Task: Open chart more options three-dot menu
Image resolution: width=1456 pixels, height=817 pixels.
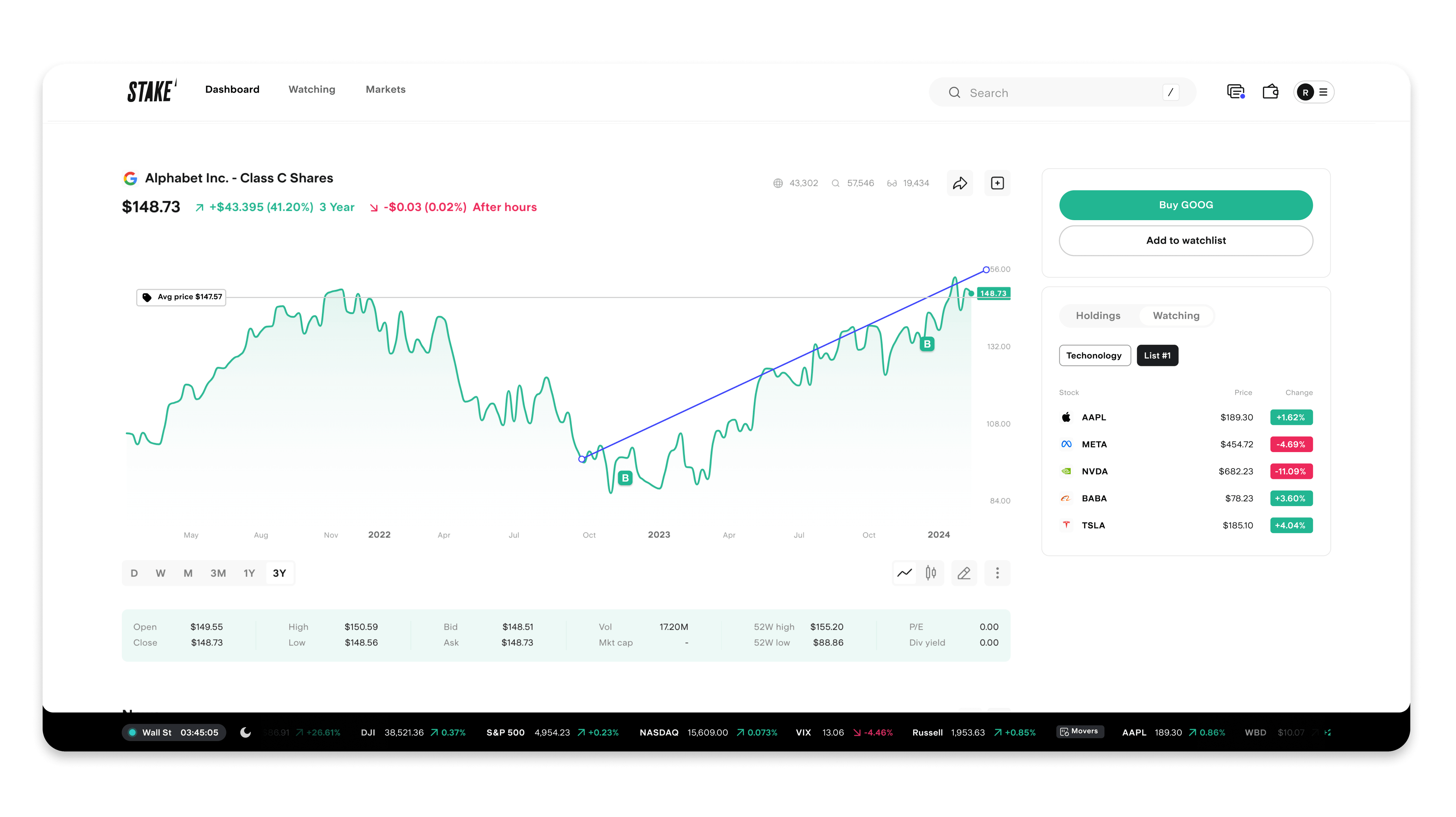Action: click(997, 573)
